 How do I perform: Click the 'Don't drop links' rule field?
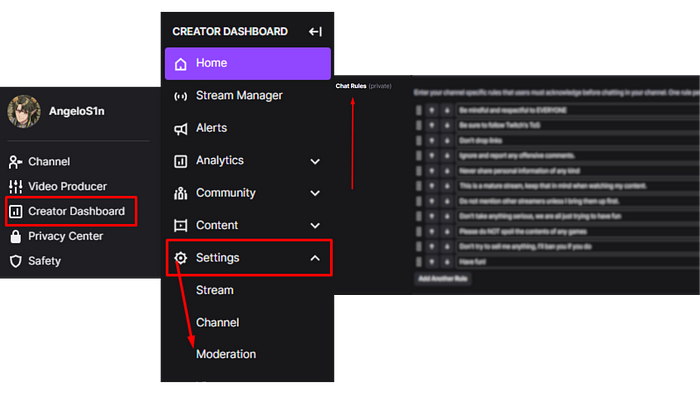(x=578, y=141)
